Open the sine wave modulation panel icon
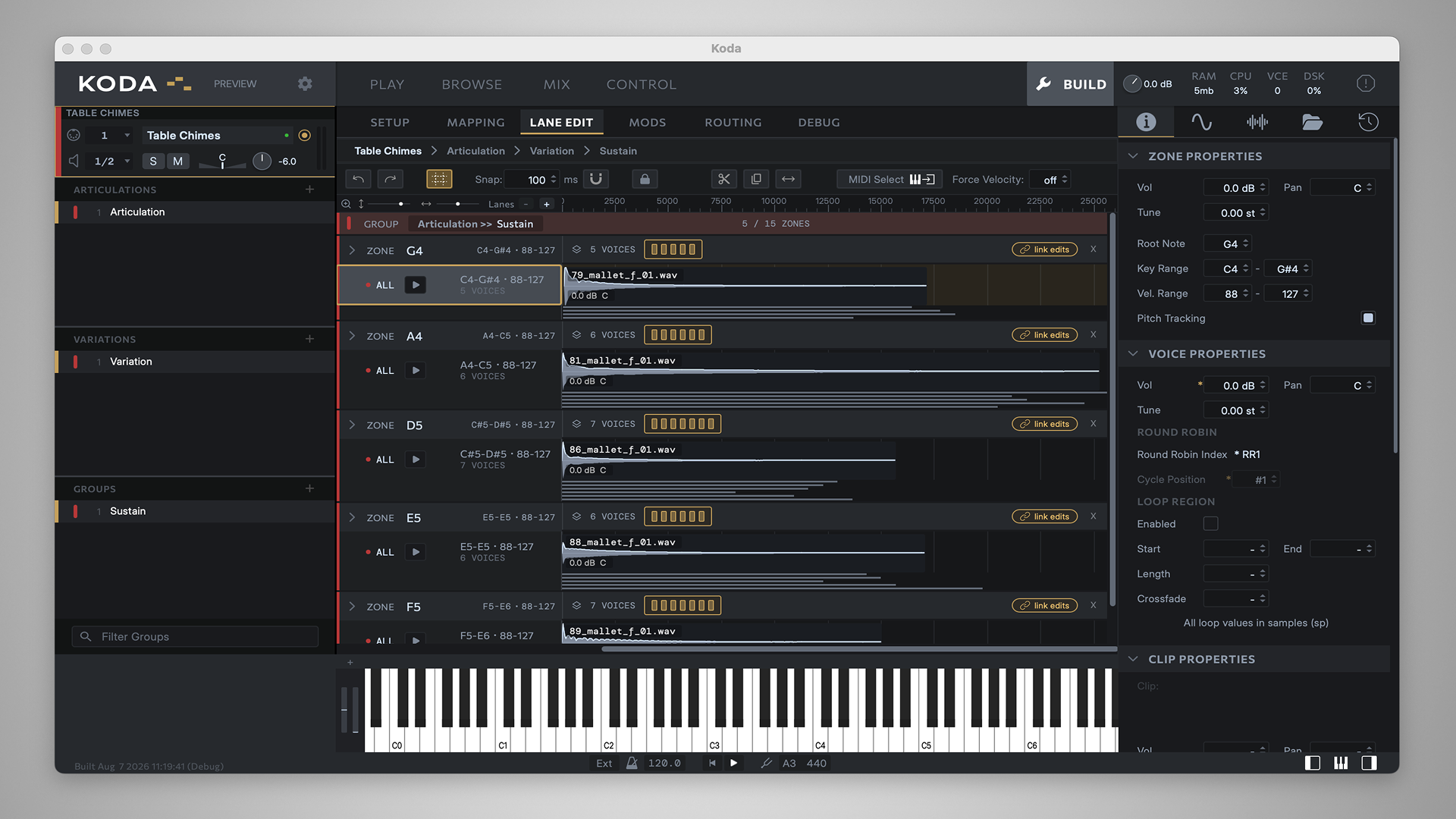 1201,121
